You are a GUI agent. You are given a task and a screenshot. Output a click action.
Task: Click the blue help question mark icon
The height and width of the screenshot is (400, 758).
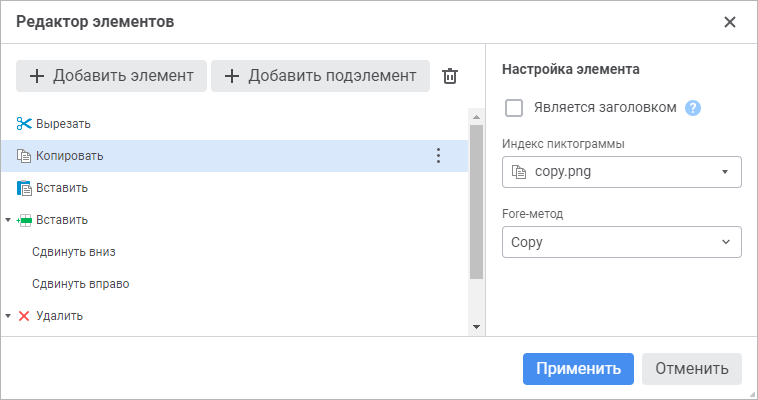[692, 108]
